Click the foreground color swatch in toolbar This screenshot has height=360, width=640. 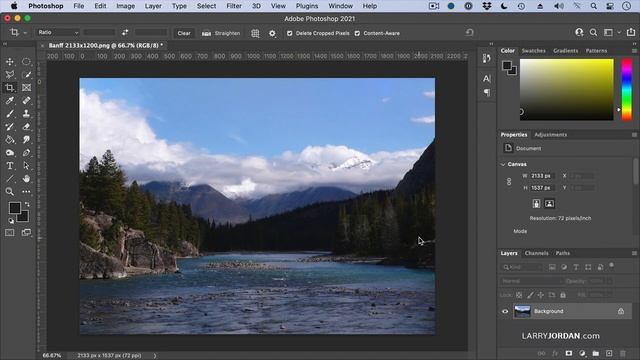15,208
